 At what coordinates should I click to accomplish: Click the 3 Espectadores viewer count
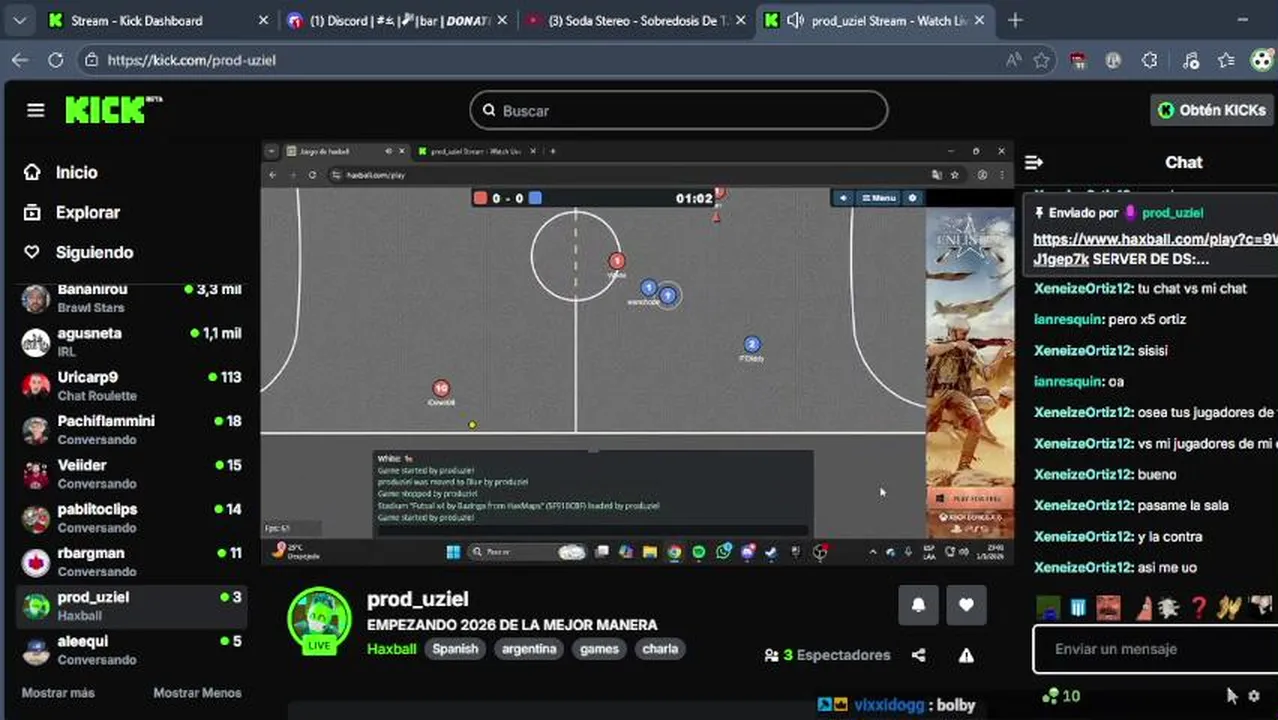pyautogui.click(x=827, y=655)
